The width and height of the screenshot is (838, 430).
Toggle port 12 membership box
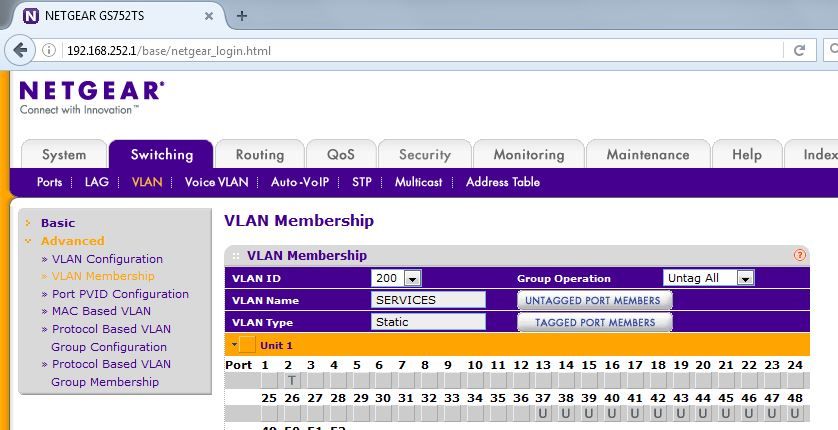pyautogui.click(x=521, y=380)
